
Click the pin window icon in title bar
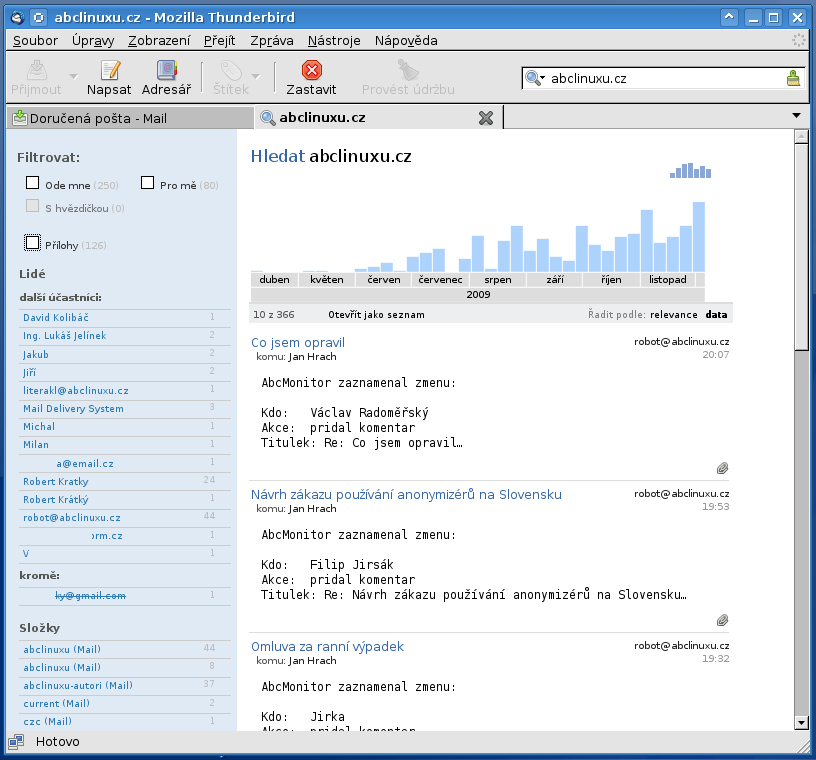39,17
